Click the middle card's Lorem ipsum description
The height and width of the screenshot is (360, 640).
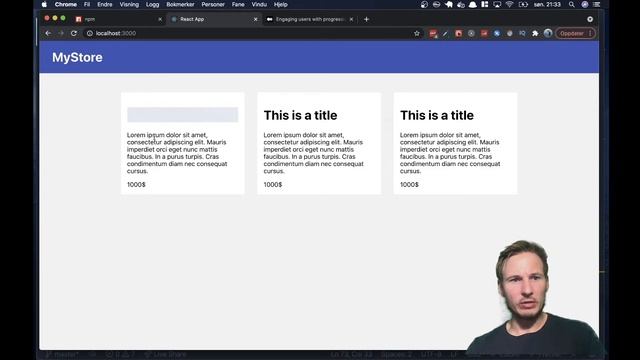click(313, 153)
